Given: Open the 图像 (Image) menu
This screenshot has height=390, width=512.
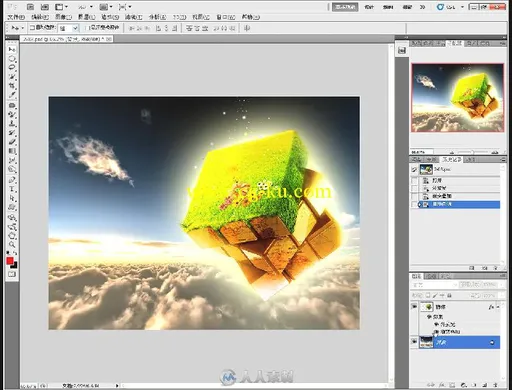Looking at the screenshot, I should click(63, 17).
